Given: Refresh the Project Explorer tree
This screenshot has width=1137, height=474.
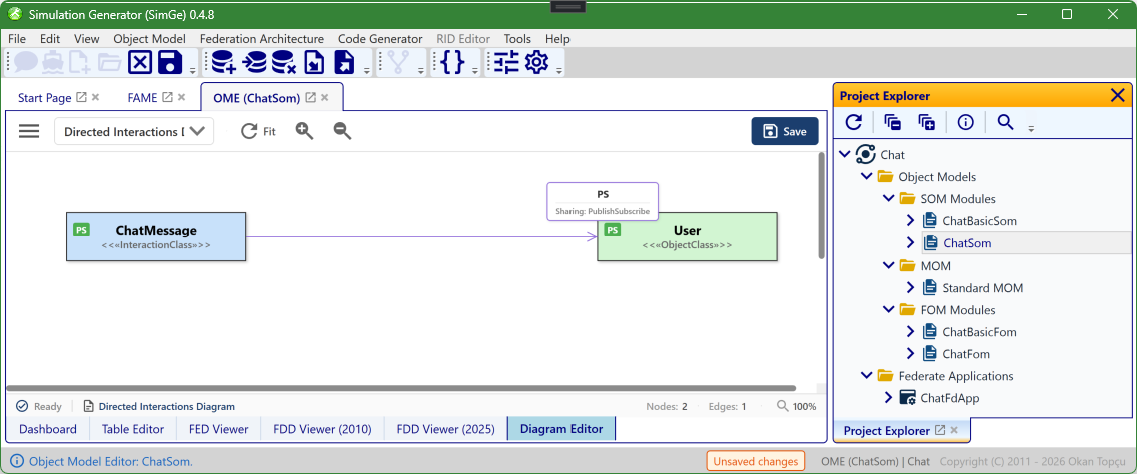Looking at the screenshot, I should click(854, 122).
